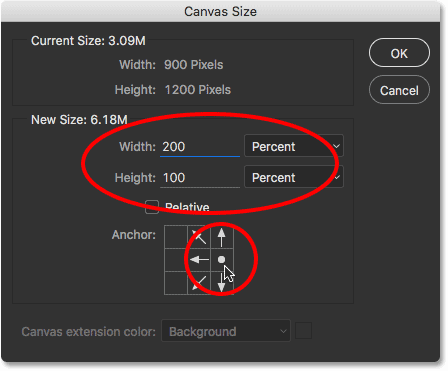Select the current anchor dot cell
Screen dimensions: 448x371
(222, 260)
